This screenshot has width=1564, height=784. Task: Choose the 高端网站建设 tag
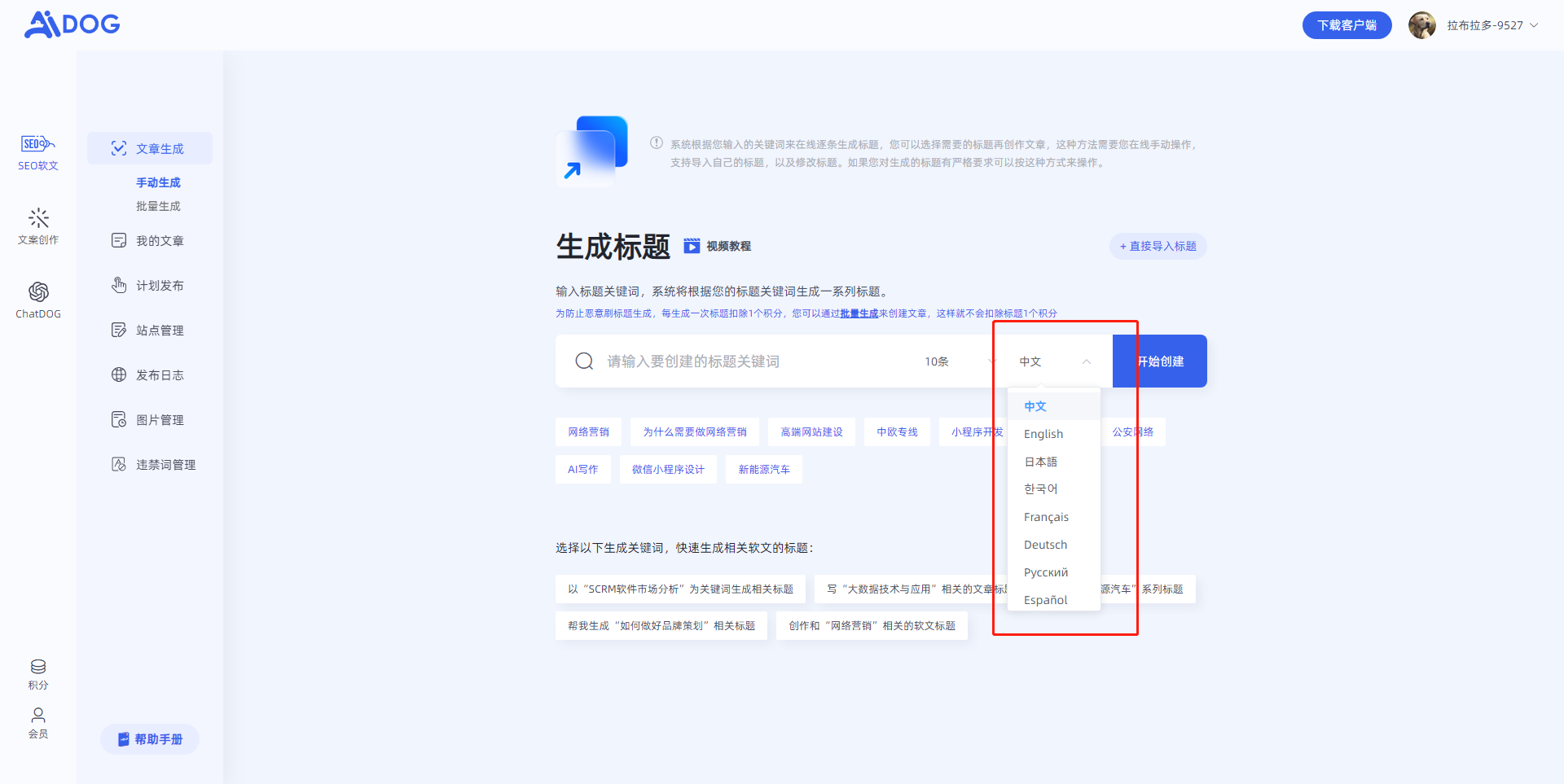(x=811, y=432)
